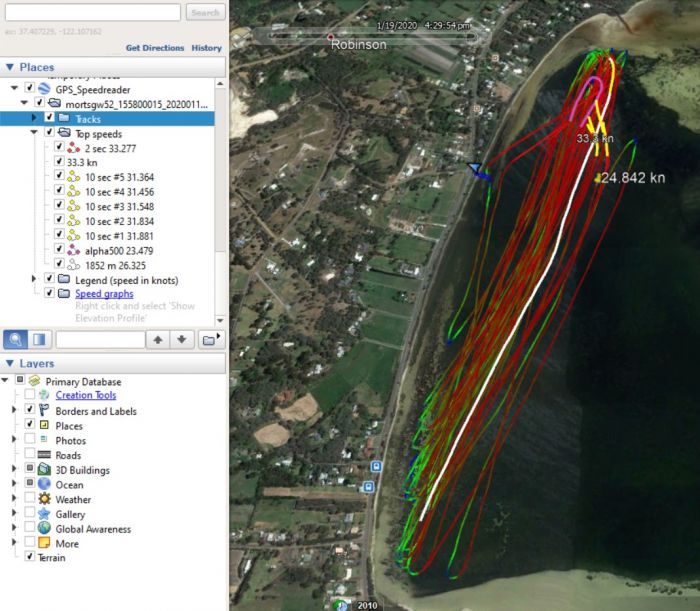Screen dimensions: 700x611
Task: Uncheck the 33.3 kn placemark checkbox
Action: tap(59, 161)
